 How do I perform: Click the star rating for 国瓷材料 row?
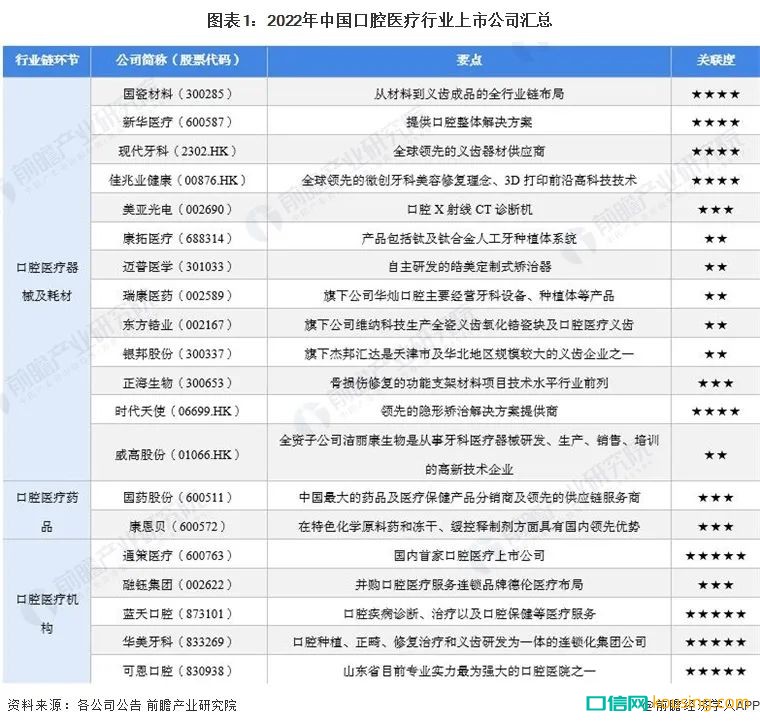point(715,94)
